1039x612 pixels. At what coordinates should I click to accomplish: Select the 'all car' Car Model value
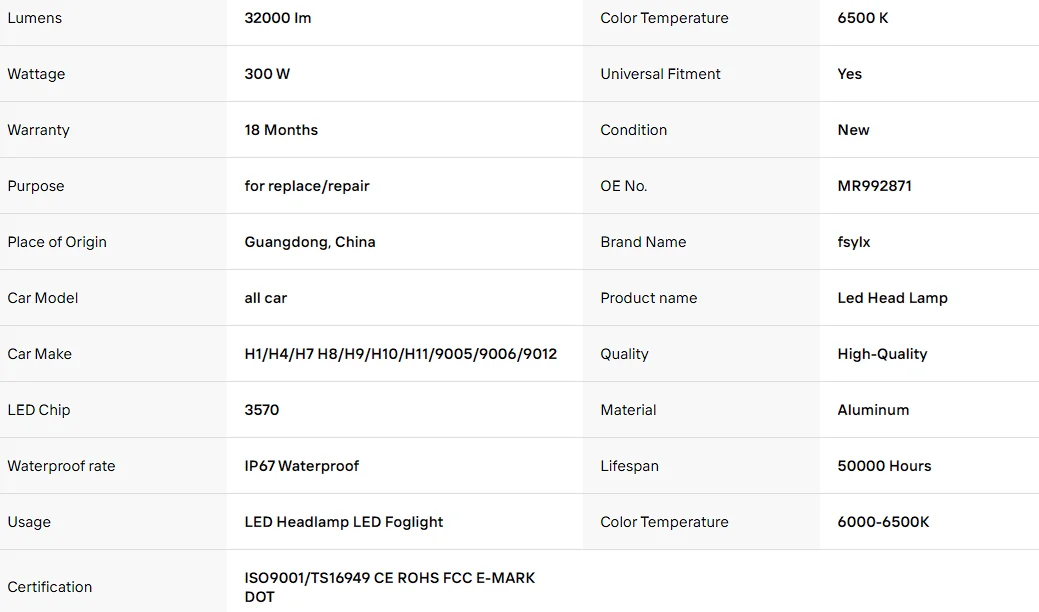[x=266, y=298]
